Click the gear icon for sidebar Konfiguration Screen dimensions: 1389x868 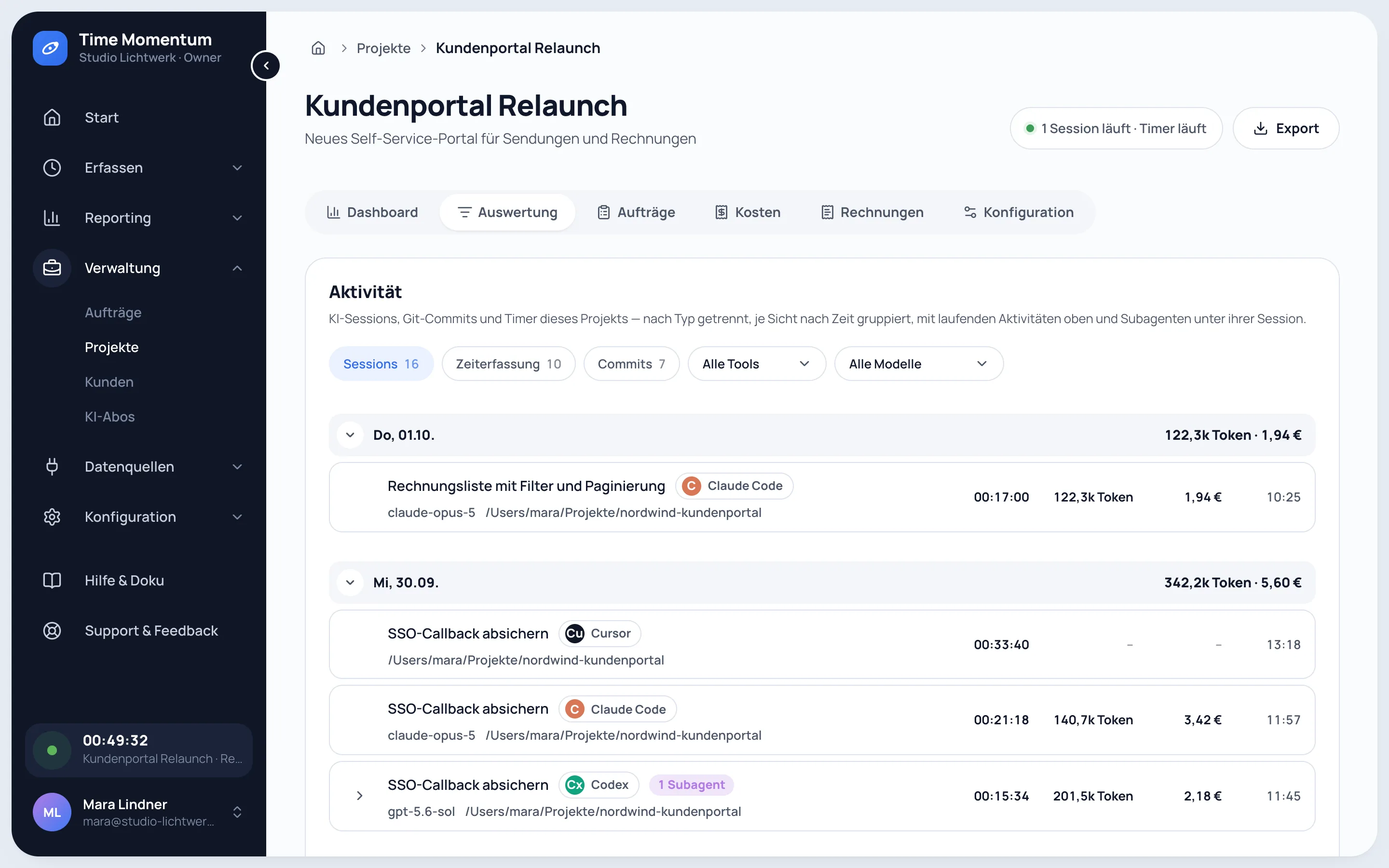point(52,516)
